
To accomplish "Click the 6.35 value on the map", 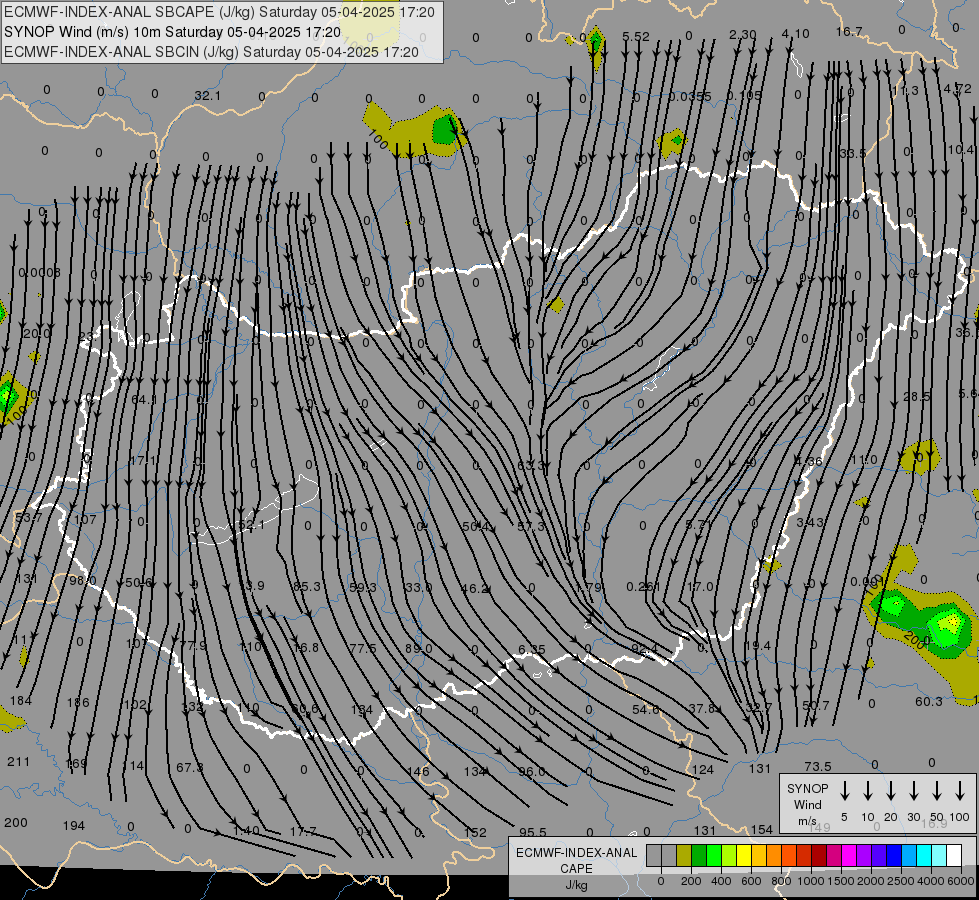I will pos(531,650).
